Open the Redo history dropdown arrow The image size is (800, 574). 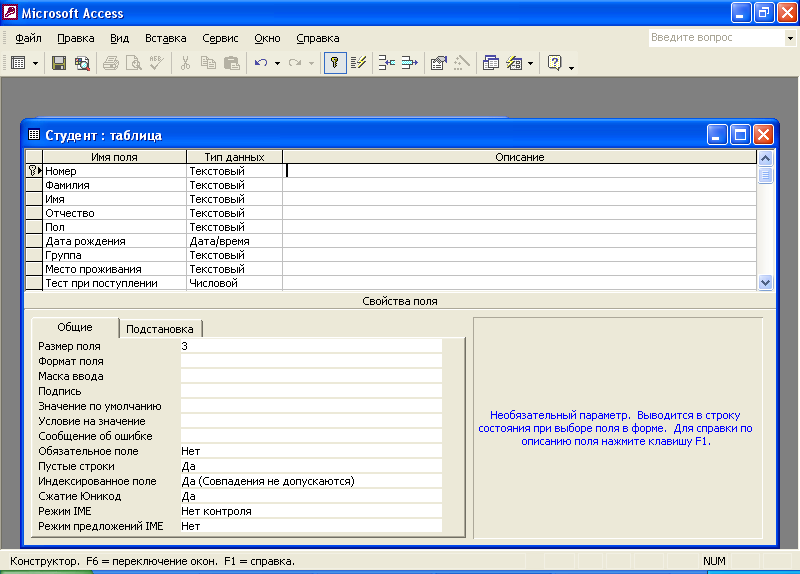click(311, 63)
